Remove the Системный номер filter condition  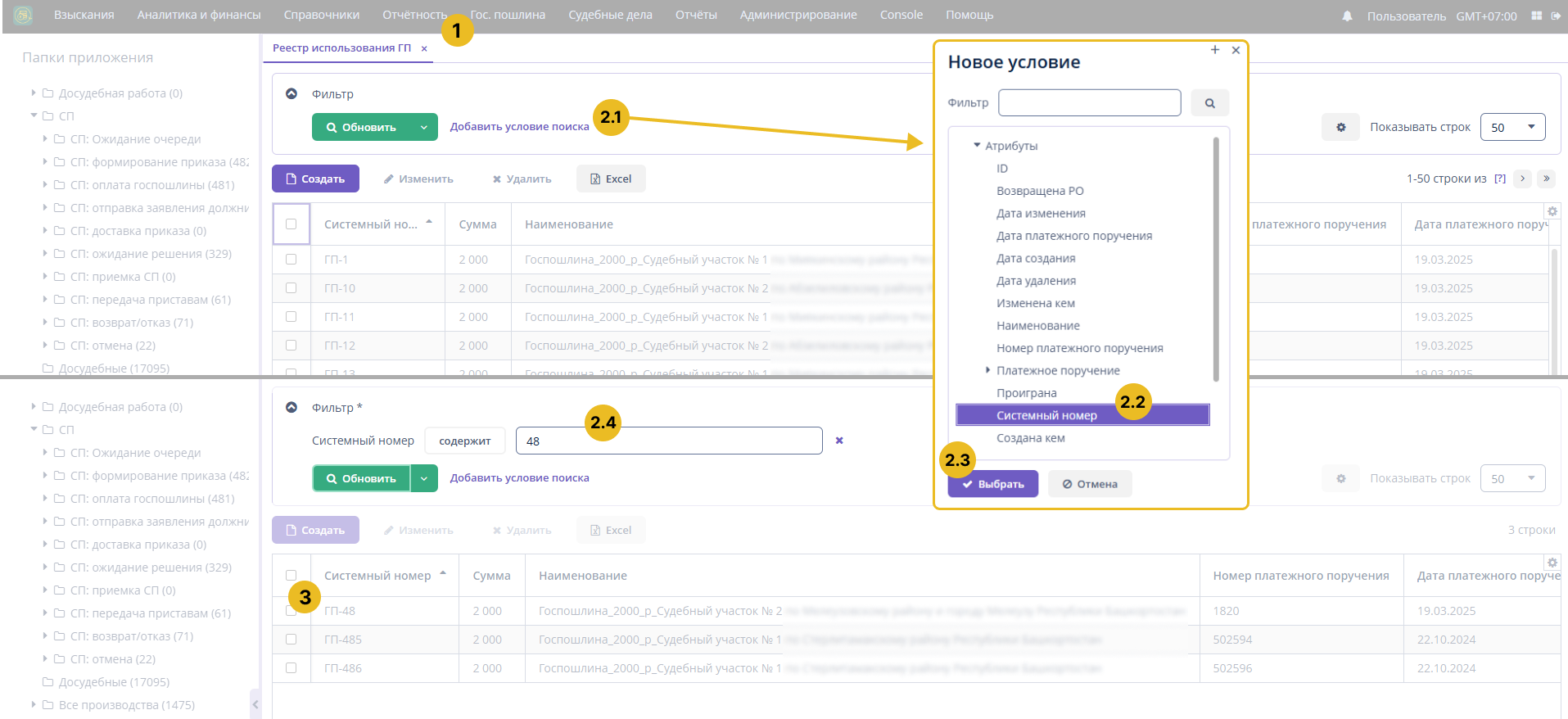pos(839,441)
